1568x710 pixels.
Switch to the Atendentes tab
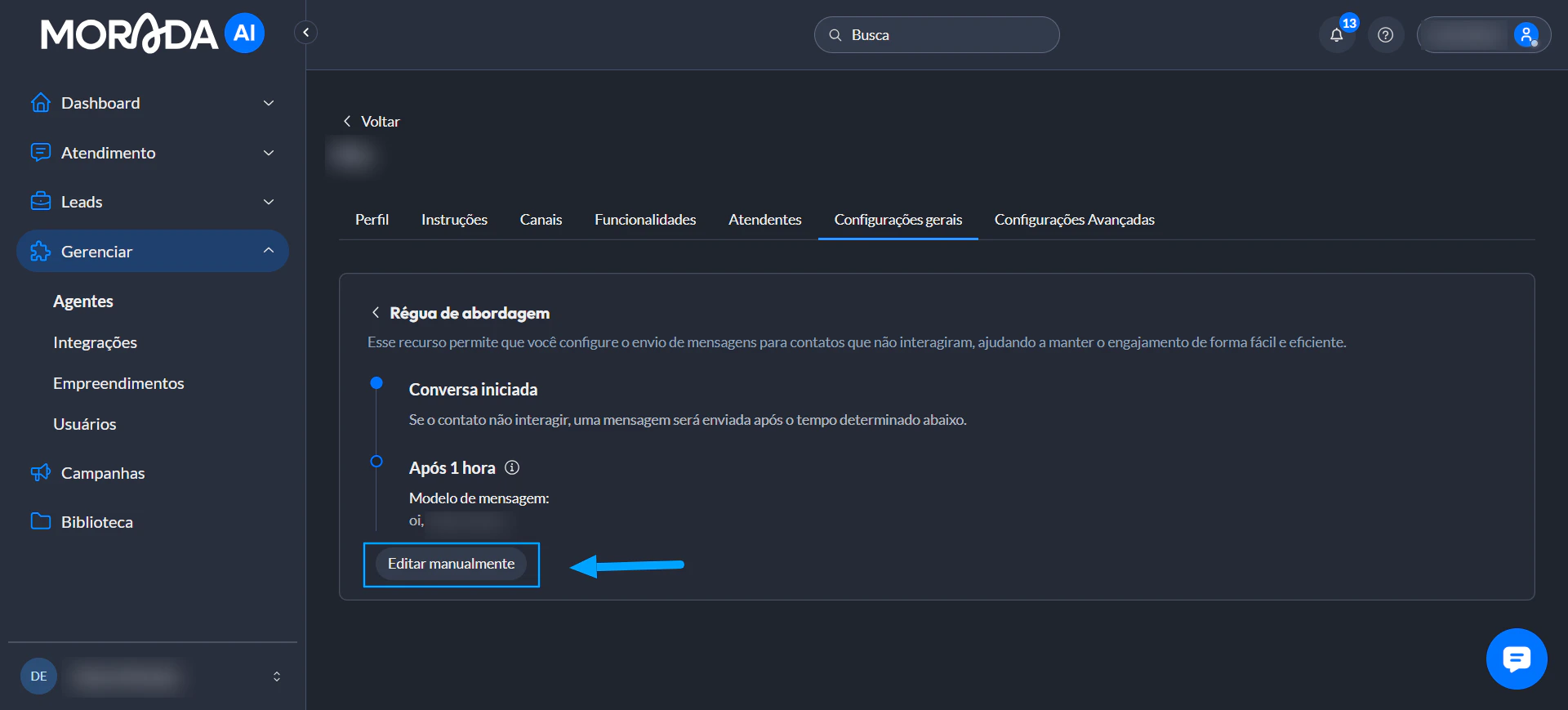tap(765, 220)
